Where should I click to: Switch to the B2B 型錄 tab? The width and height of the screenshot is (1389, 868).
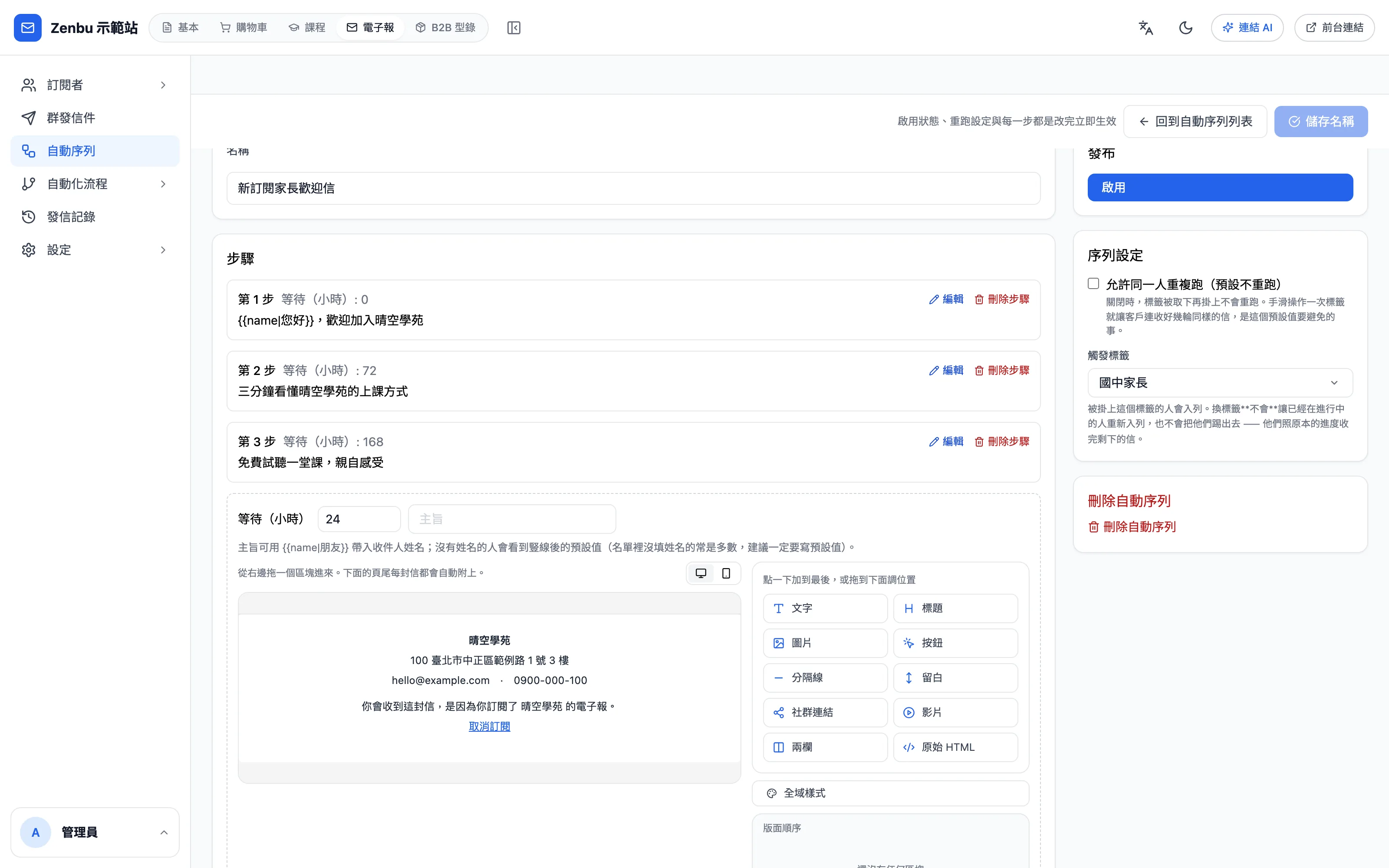pyautogui.click(x=445, y=27)
